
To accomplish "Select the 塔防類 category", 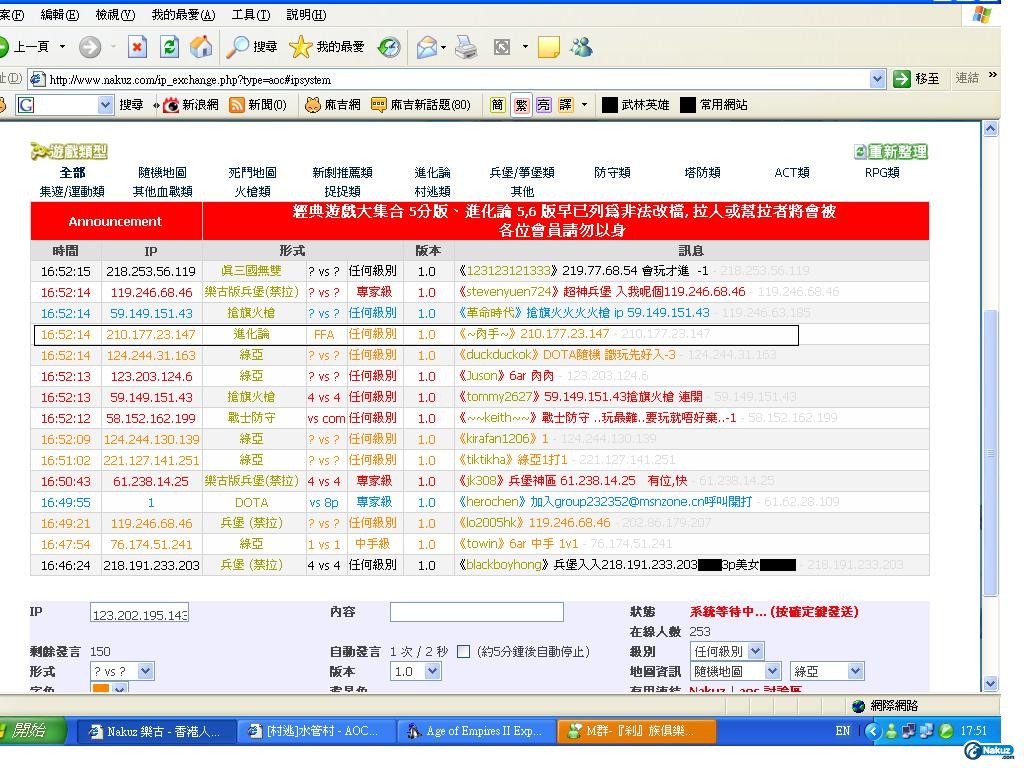I will coord(702,172).
